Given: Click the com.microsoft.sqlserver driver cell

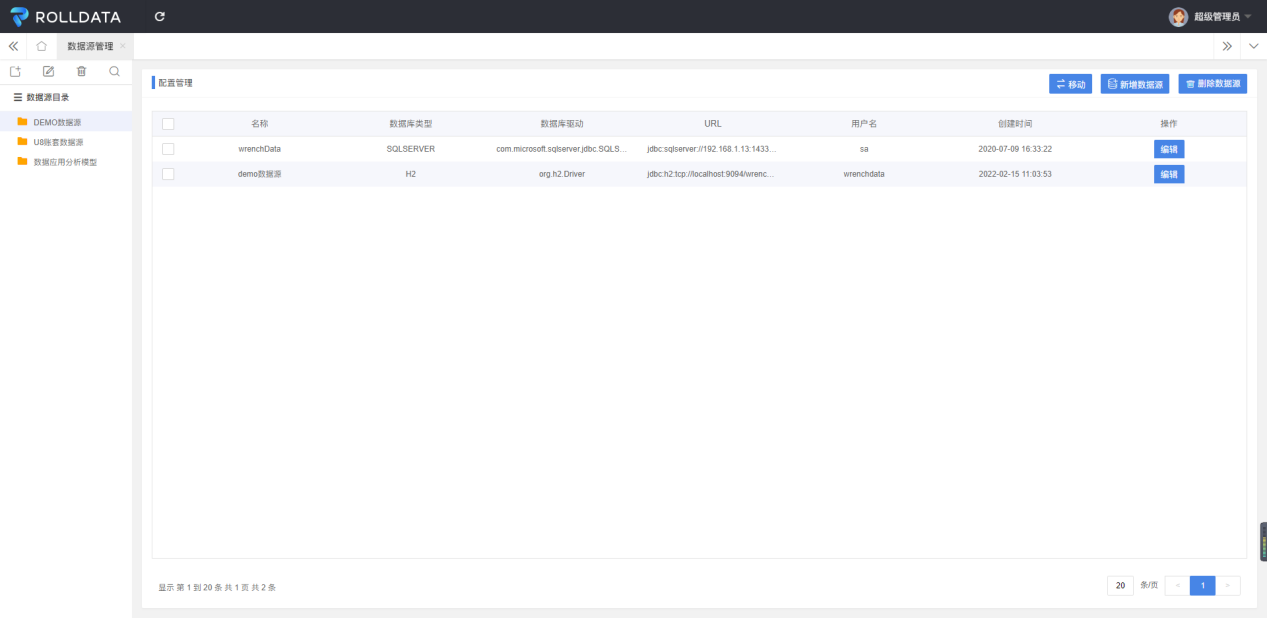Looking at the screenshot, I should pos(562,149).
